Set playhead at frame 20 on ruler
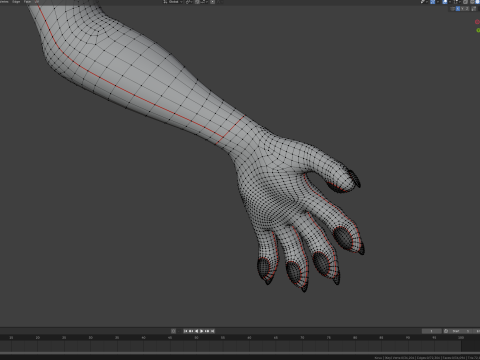This screenshot has width=480, height=360. [37, 338]
